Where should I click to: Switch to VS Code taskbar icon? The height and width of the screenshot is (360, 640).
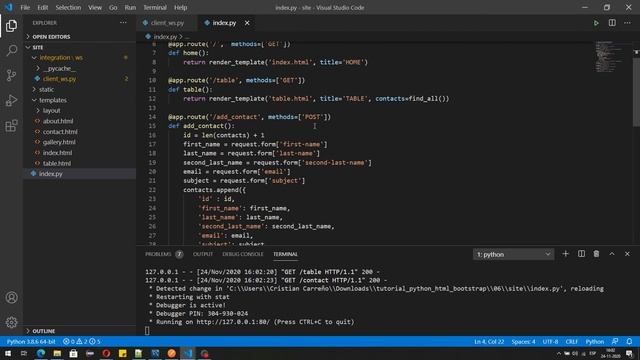188,353
